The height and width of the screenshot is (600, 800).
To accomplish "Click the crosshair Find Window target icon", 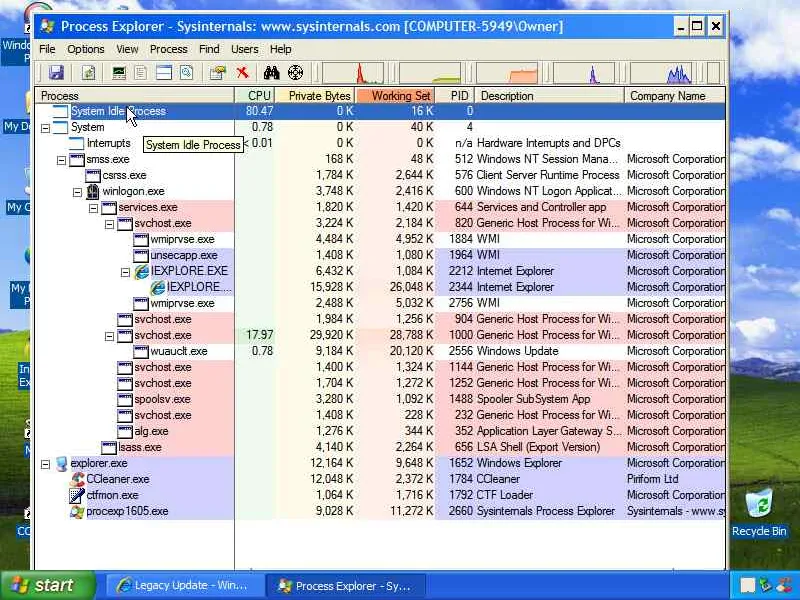I will pyautogui.click(x=295, y=73).
